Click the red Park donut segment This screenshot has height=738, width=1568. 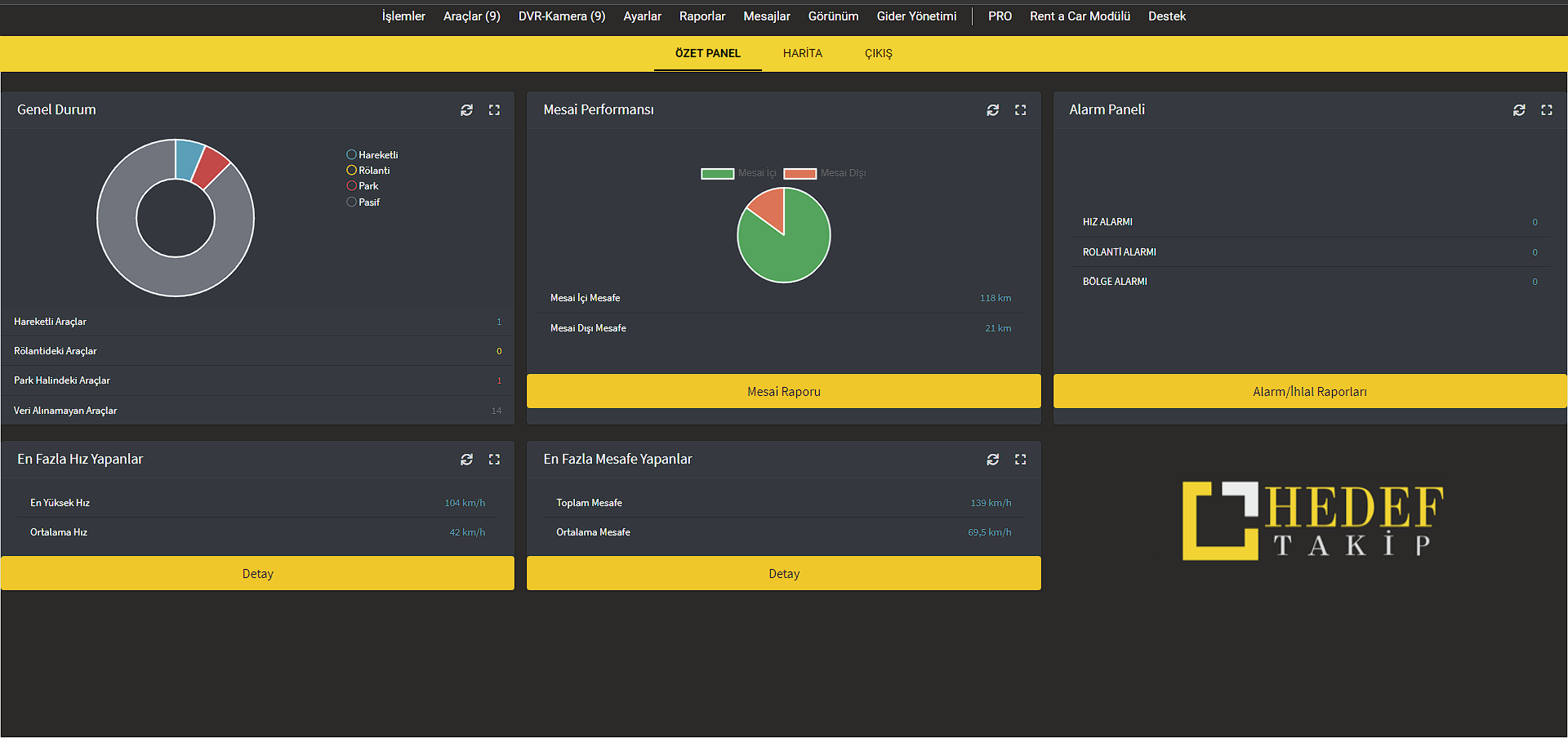click(212, 167)
